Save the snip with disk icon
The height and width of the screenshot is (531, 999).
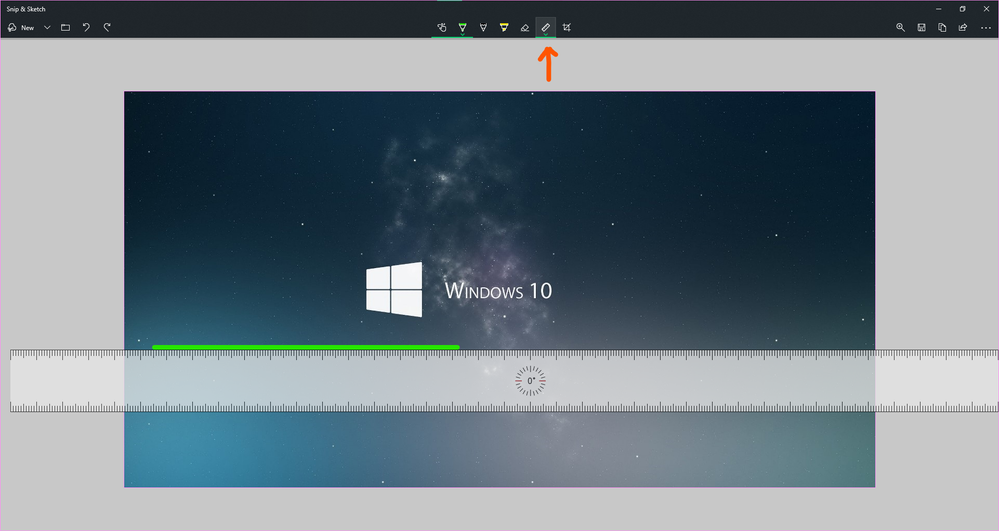[921, 27]
